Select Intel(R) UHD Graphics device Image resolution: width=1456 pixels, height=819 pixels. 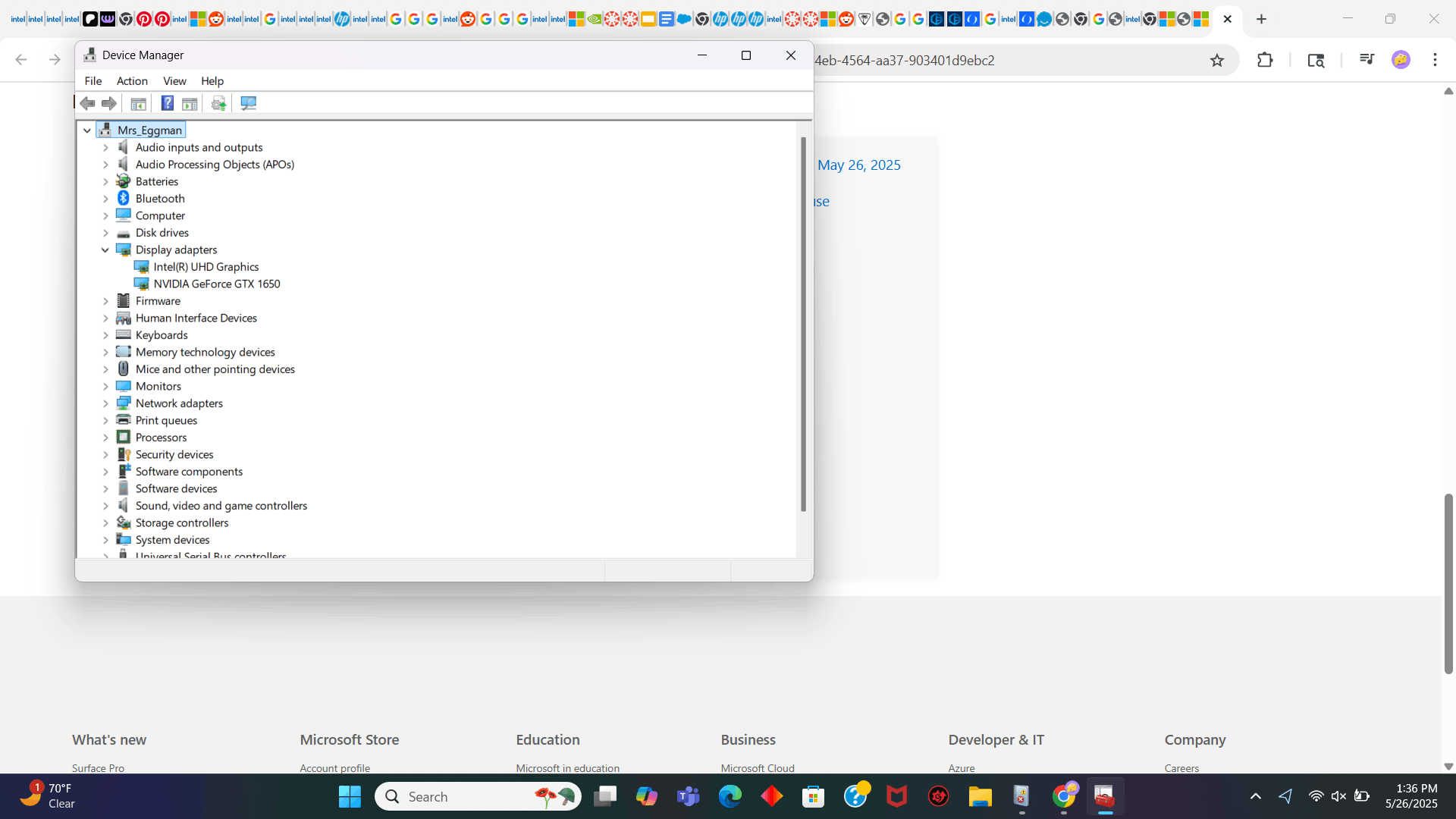pyautogui.click(x=206, y=267)
